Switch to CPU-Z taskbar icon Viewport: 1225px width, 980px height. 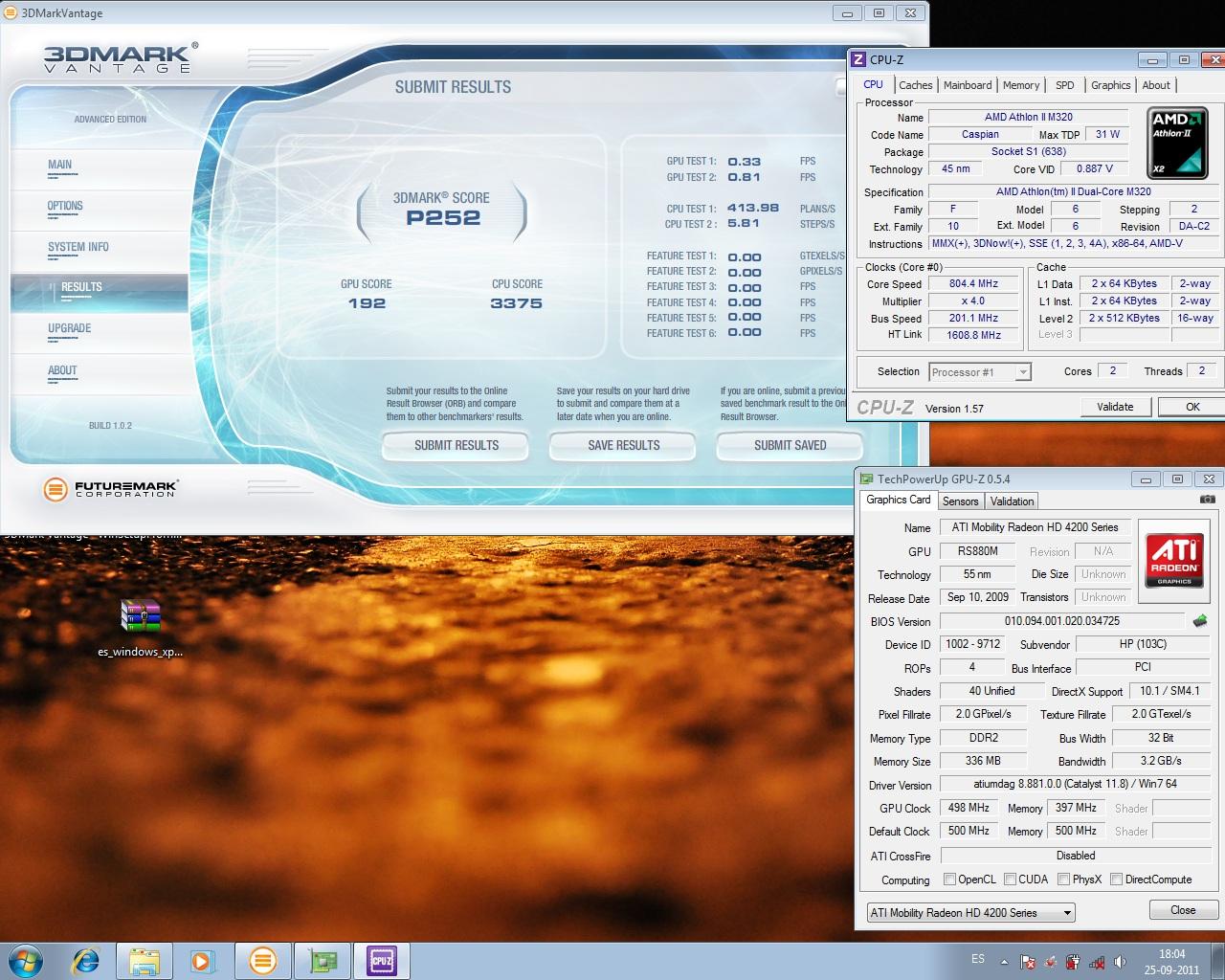click(x=381, y=961)
